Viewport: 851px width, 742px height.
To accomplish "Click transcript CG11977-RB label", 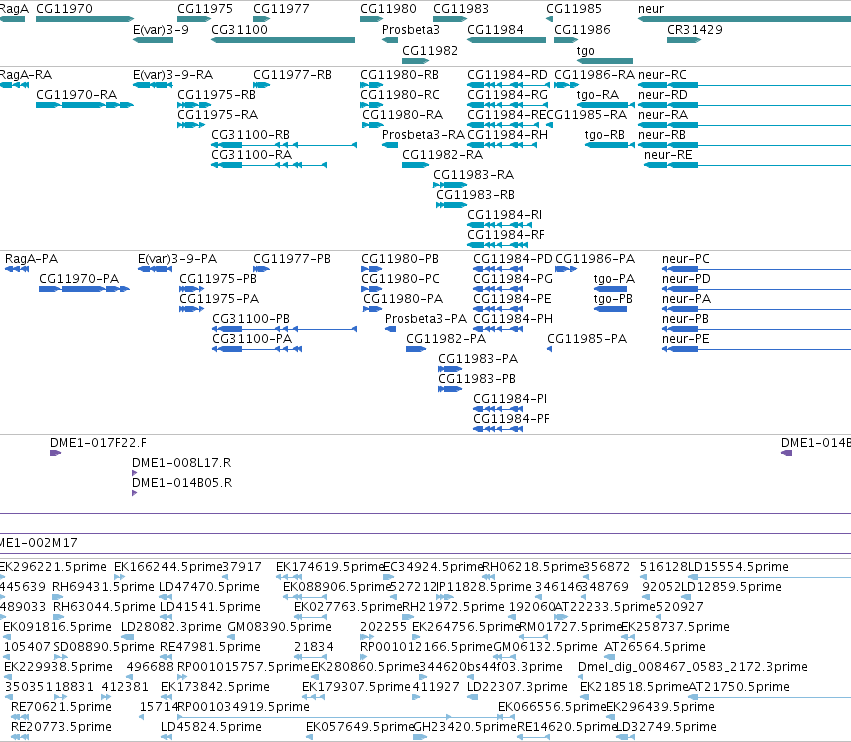I will click(x=292, y=75).
